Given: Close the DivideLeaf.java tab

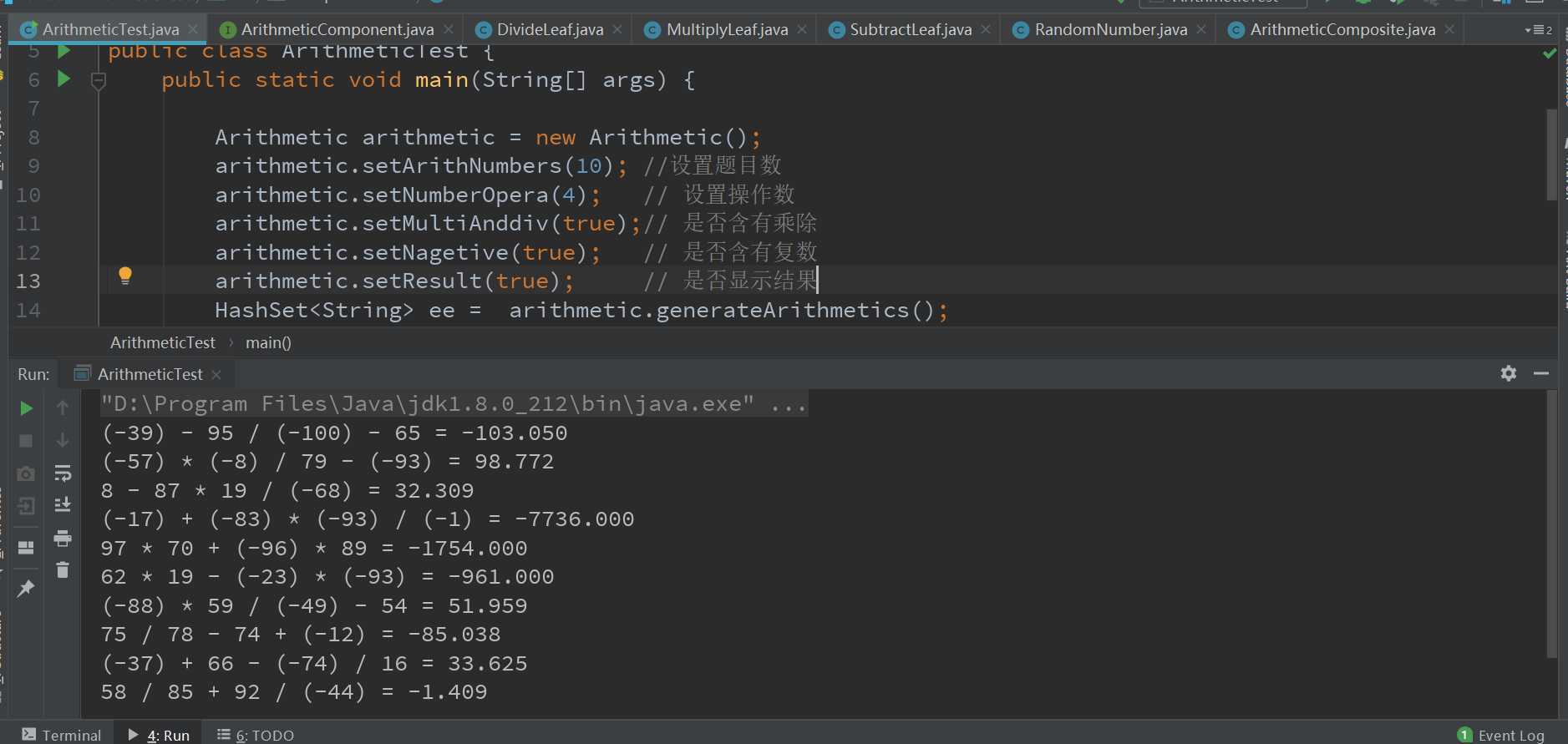Looking at the screenshot, I should tap(617, 29).
